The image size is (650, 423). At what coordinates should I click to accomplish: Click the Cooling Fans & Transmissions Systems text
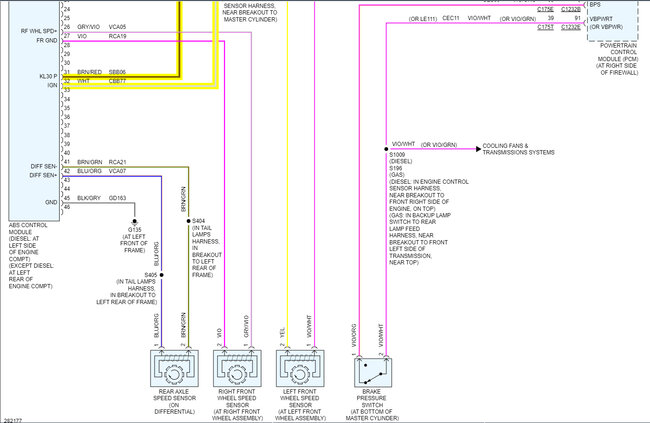click(518, 149)
